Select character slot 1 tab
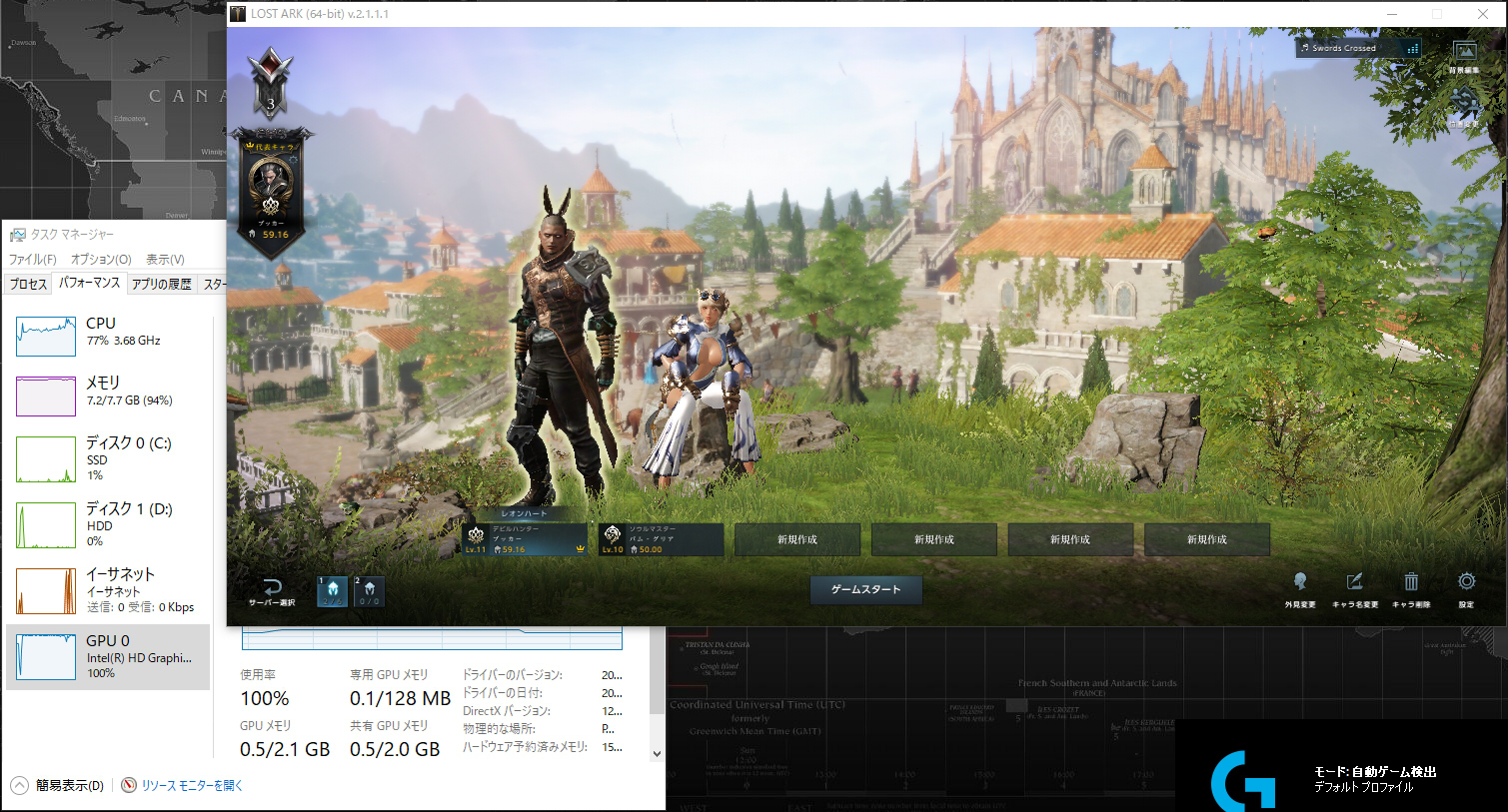The image size is (1508, 812). 332,591
